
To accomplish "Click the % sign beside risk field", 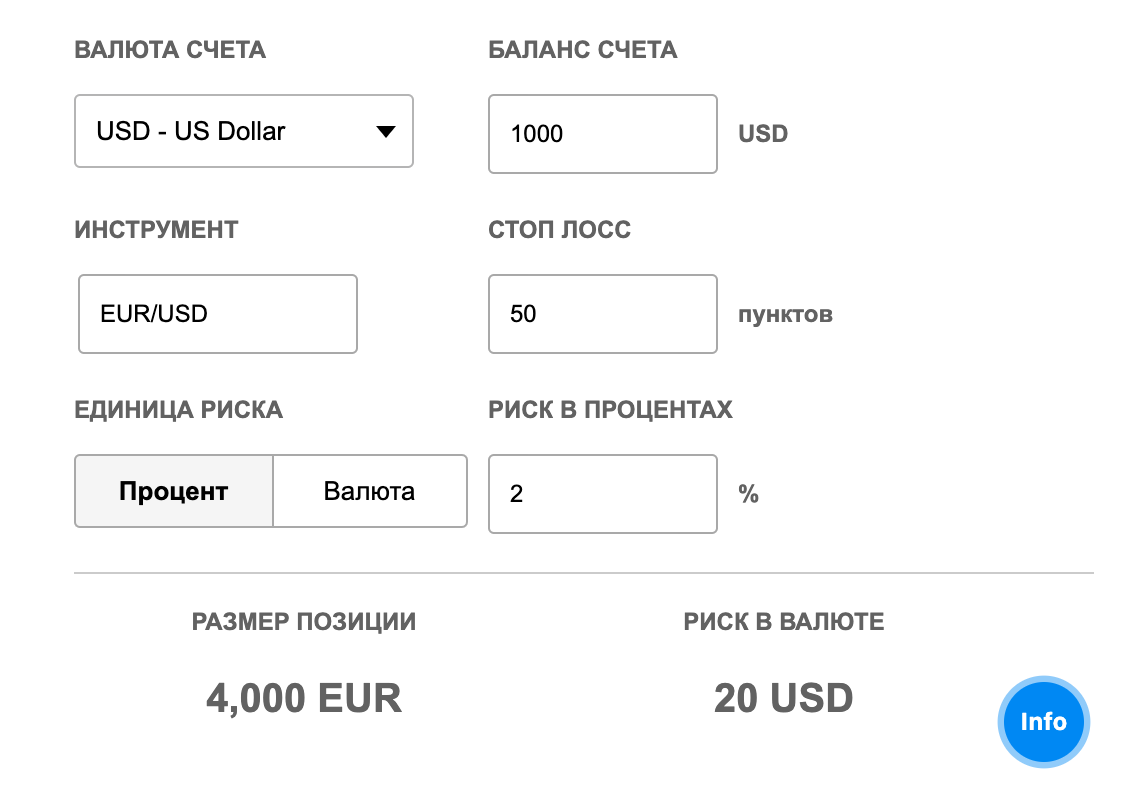I will coord(748,494).
